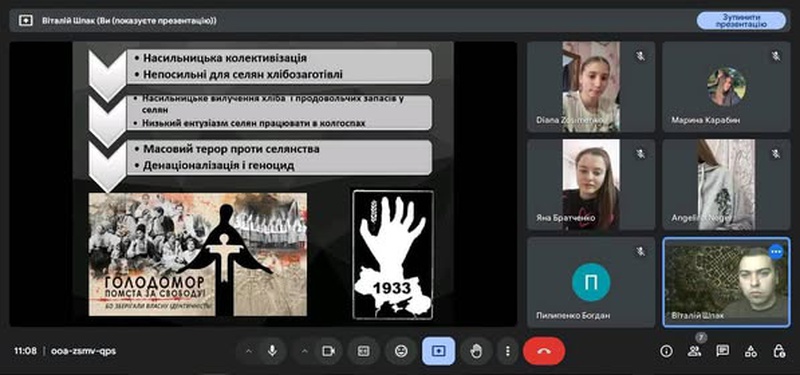This screenshot has height=375, width=800.
Task: Select Марина Карабин participant tile
Action: [x=726, y=87]
